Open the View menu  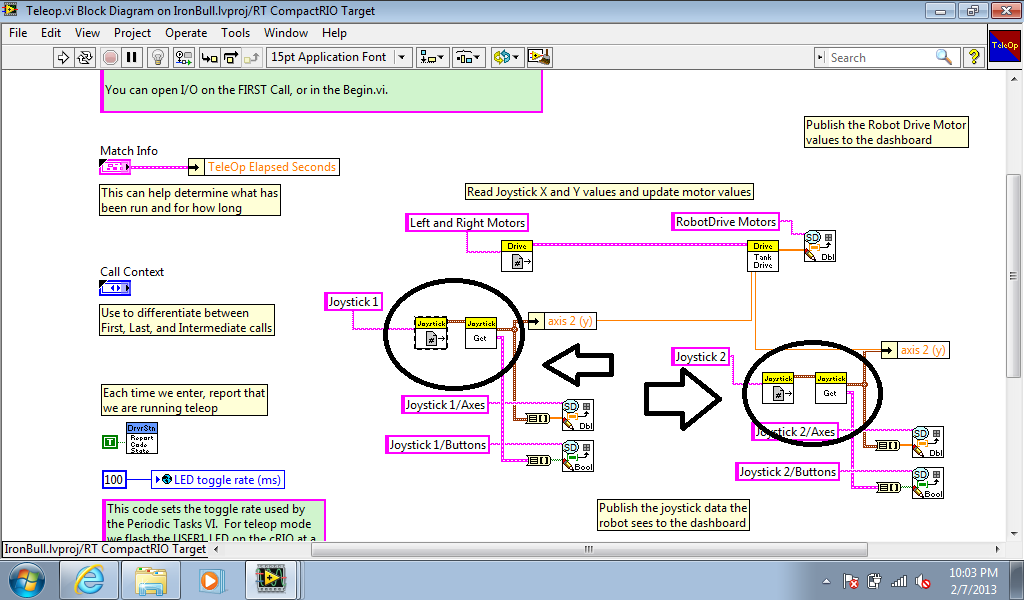click(x=88, y=33)
